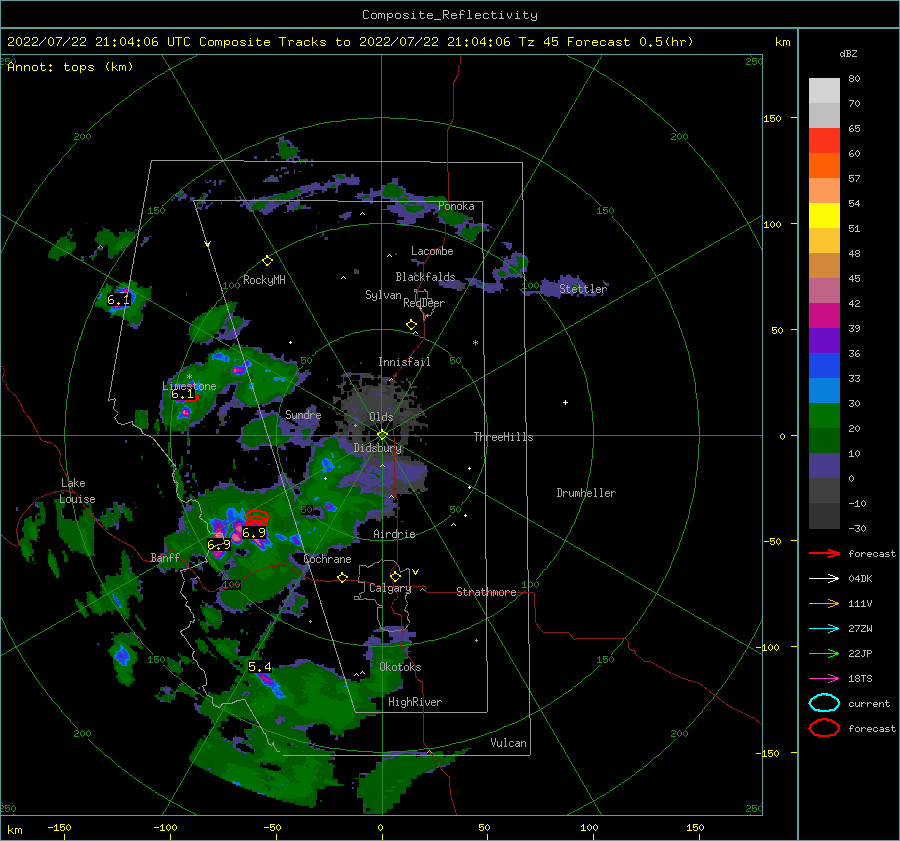Click the red swatch in dBZ scale

tap(824, 141)
